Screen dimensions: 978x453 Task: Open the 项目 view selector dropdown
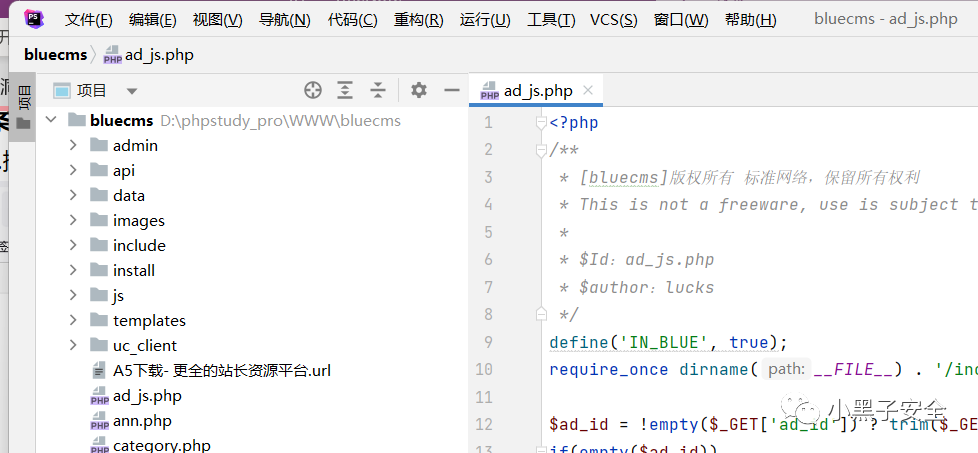coord(132,91)
